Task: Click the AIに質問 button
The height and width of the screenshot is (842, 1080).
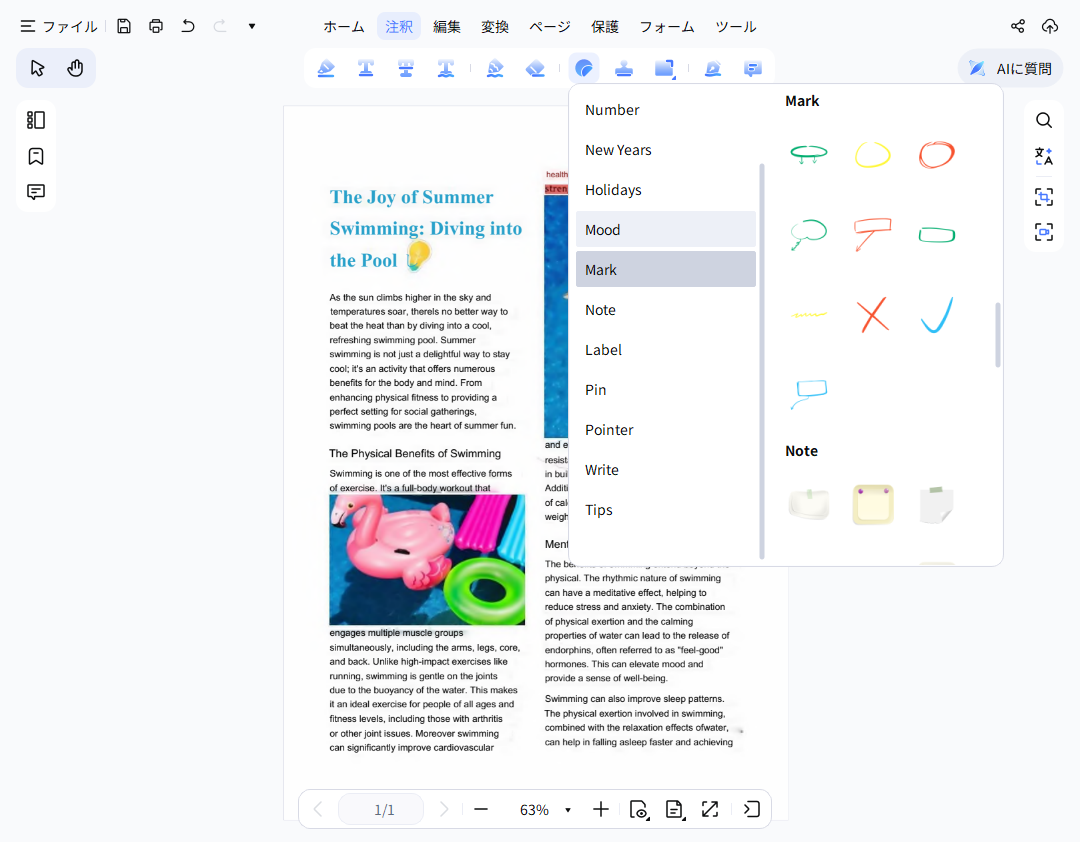Action: pyautogui.click(x=1010, y=68)
